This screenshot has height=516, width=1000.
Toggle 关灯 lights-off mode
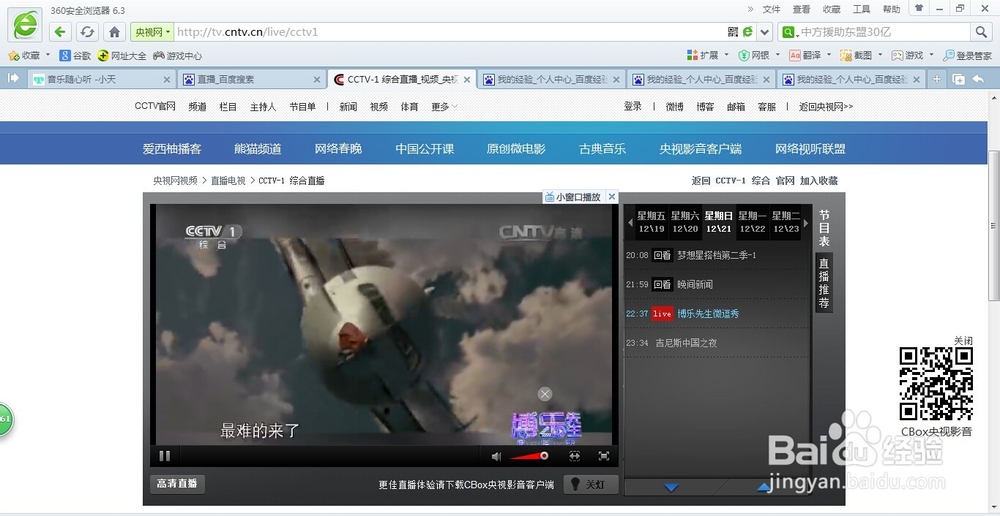pos(591,485)
